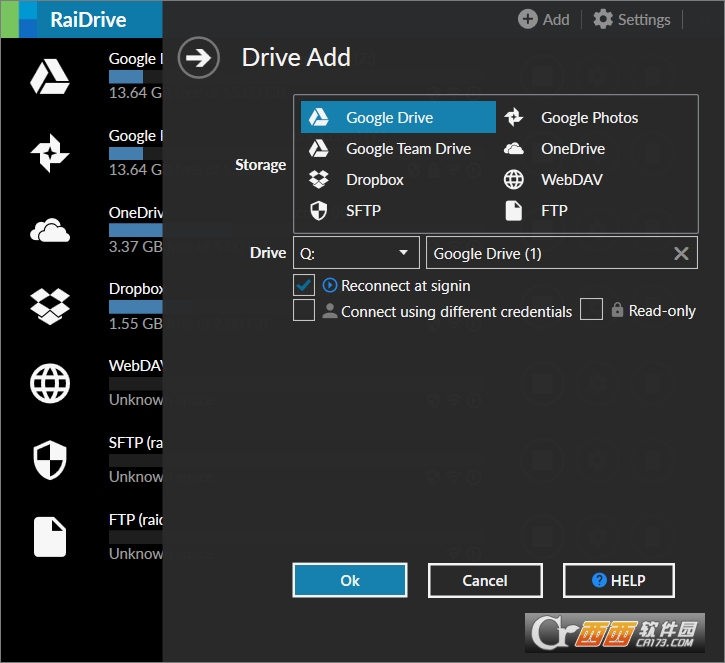Select Google Photos storage type
Image resolution: width=725 pixels, height=663 pixels.
pyautogui.click(x=594, y=117)
